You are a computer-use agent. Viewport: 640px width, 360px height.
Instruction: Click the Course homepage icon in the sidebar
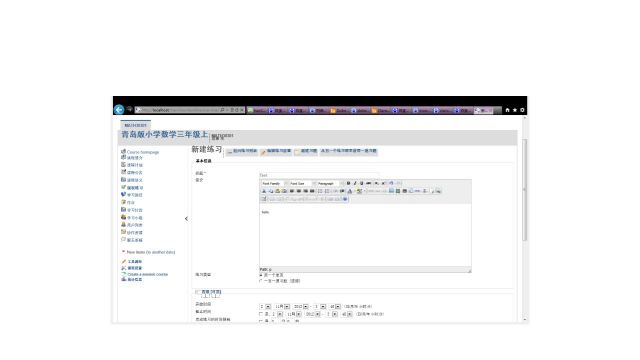coord(123,151)
